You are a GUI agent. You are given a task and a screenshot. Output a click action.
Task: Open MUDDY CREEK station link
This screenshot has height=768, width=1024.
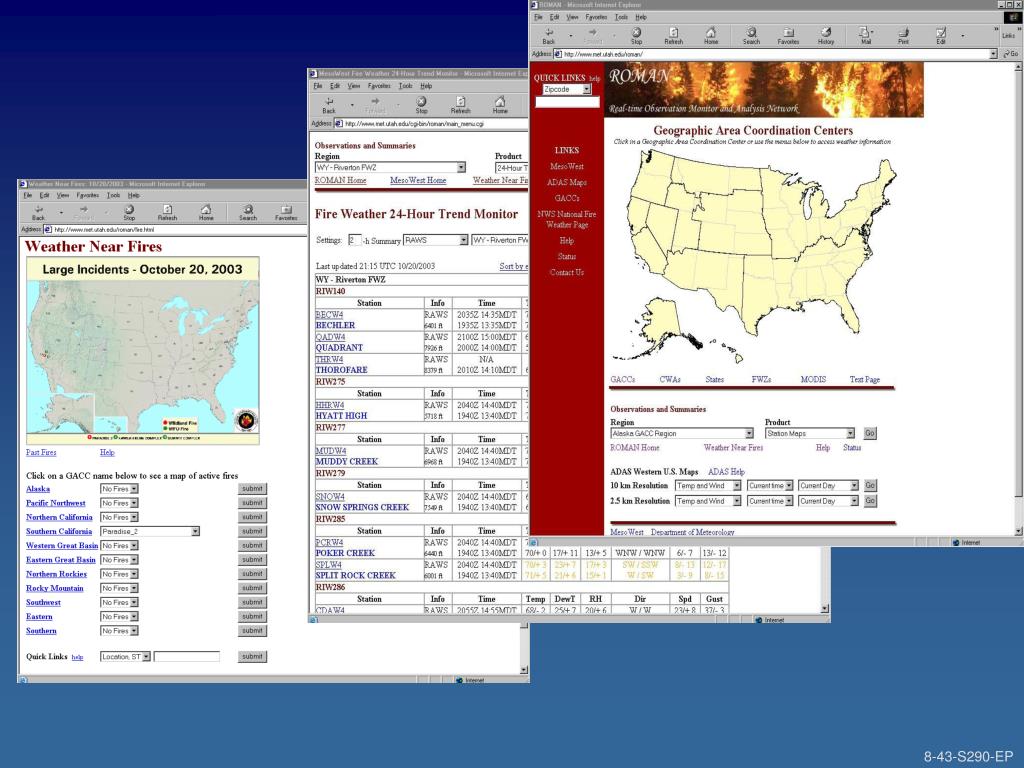pyautogui.click(x=347, y=462)
